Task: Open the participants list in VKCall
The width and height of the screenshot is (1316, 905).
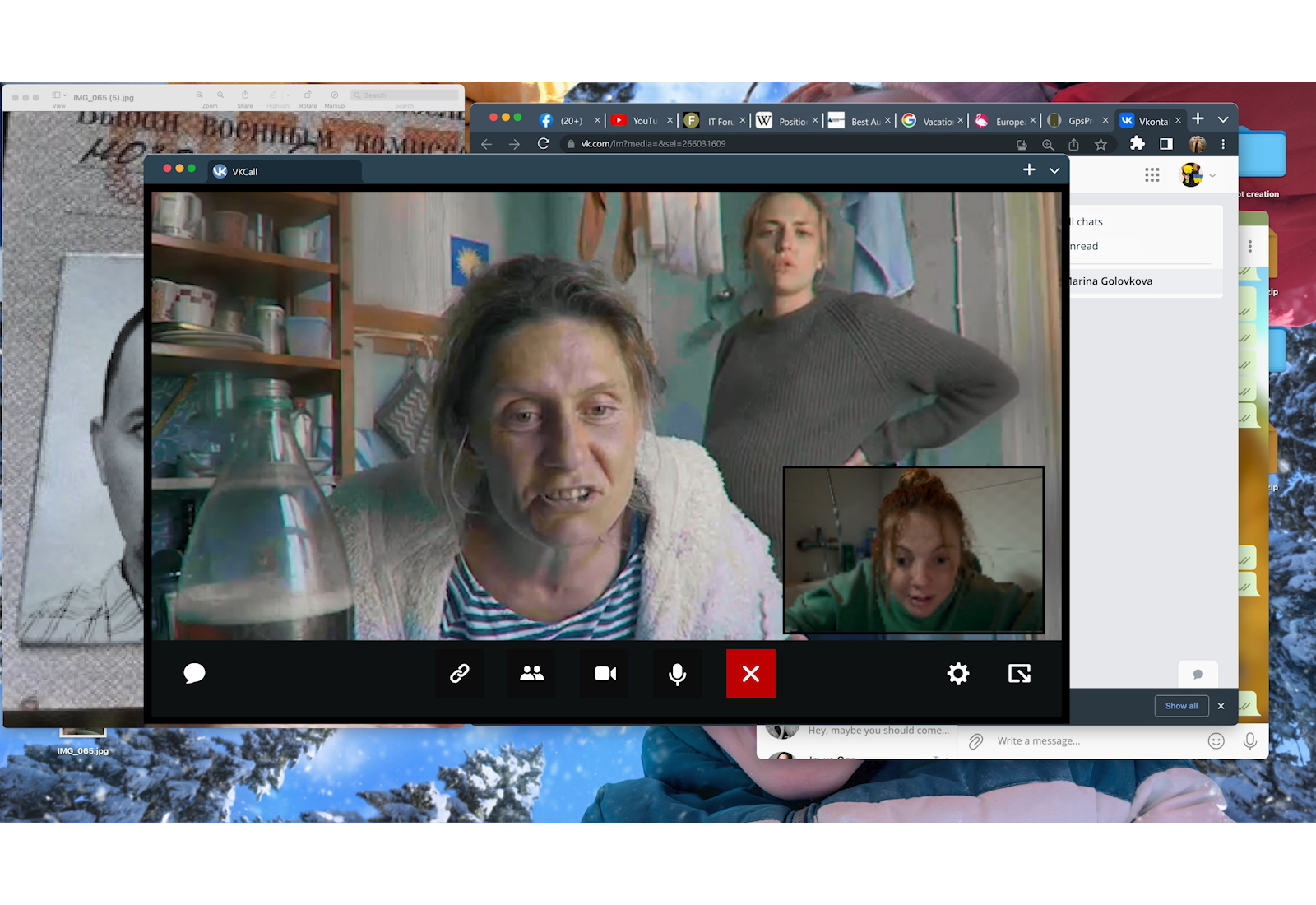Action: (x=532, y=674)
